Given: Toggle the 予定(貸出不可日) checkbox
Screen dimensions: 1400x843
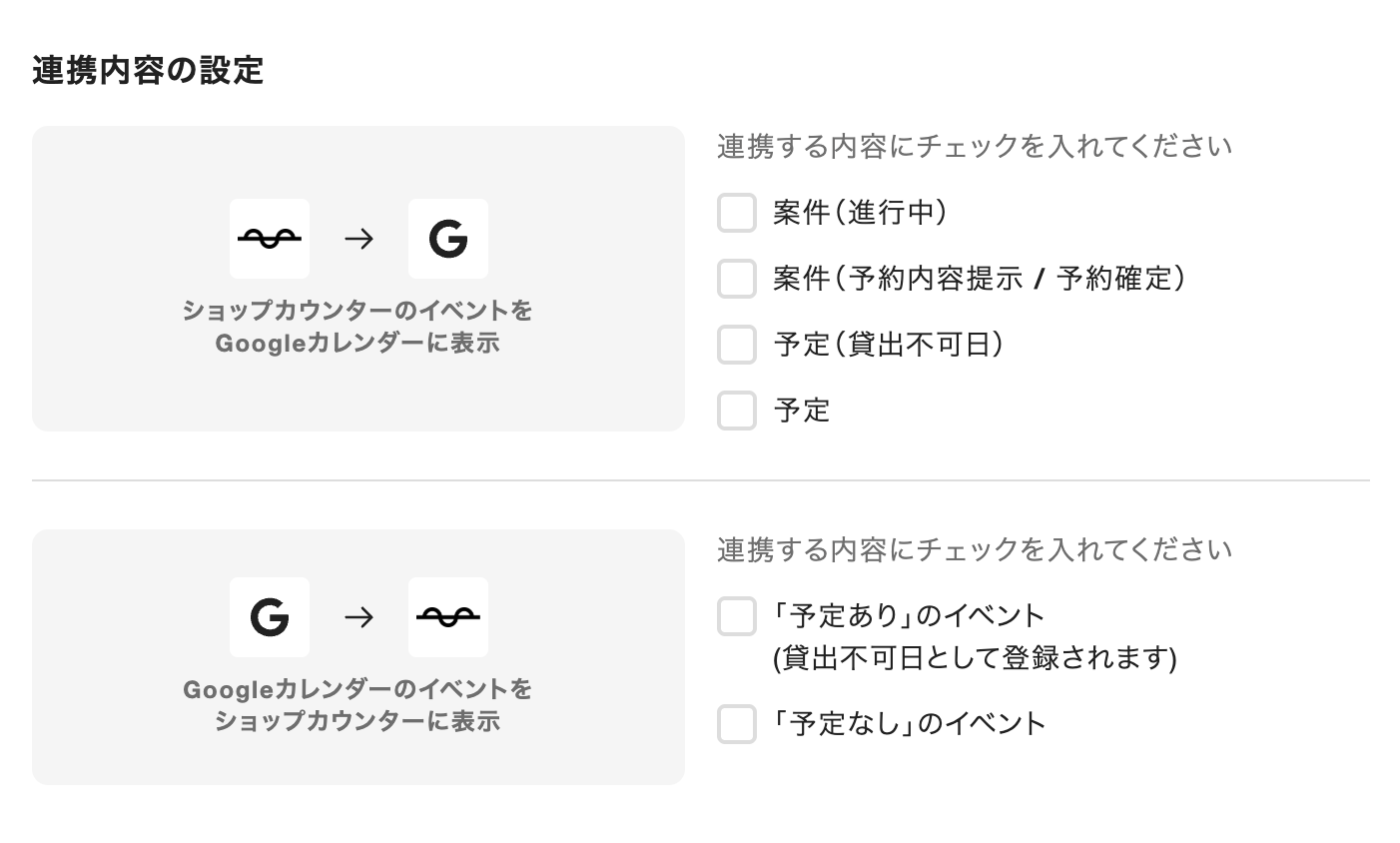Looking at the screenshot, I should (x=737, y=345).
